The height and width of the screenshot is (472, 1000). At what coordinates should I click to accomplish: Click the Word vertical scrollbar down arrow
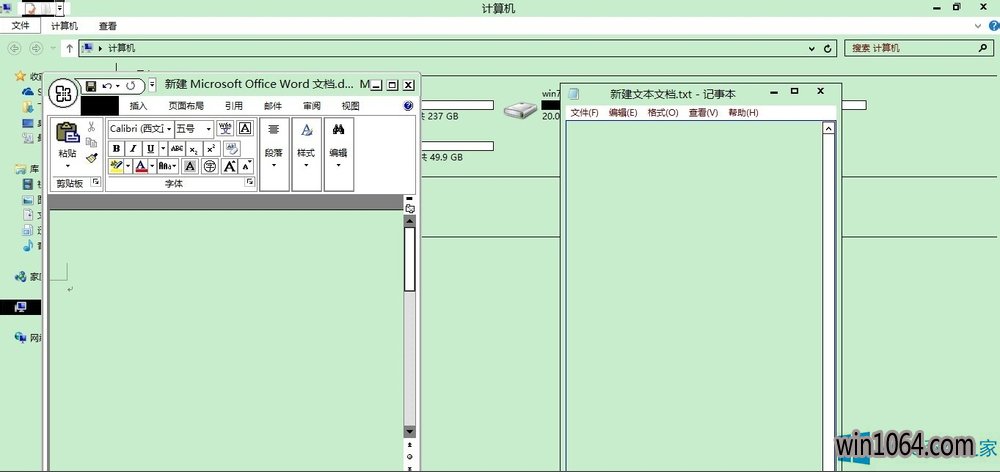pyautogui.click(x=409, y=432)
